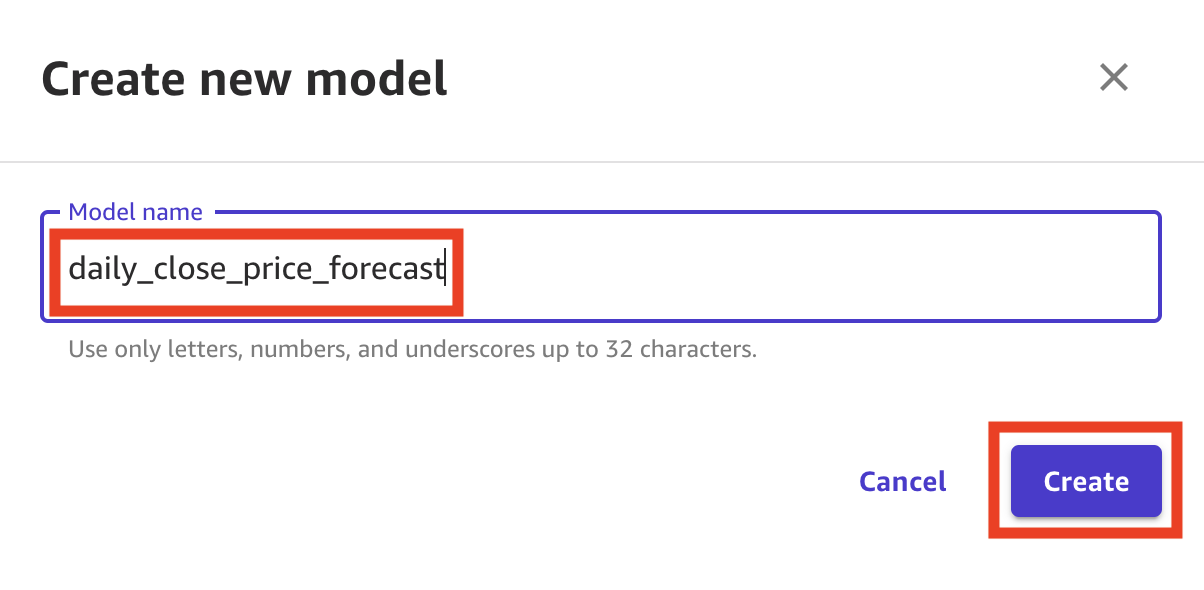Click the naming rules hint text
1204x590 pixels.
[412, 350]
